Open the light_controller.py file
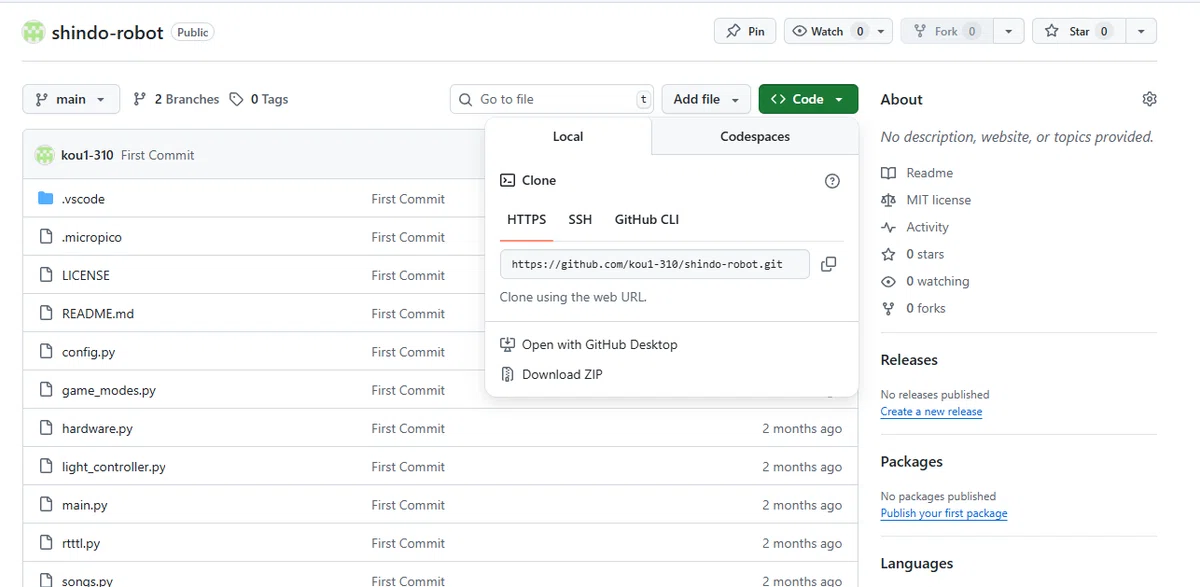Screen dimensions: 1200x587 click(114, 467)
